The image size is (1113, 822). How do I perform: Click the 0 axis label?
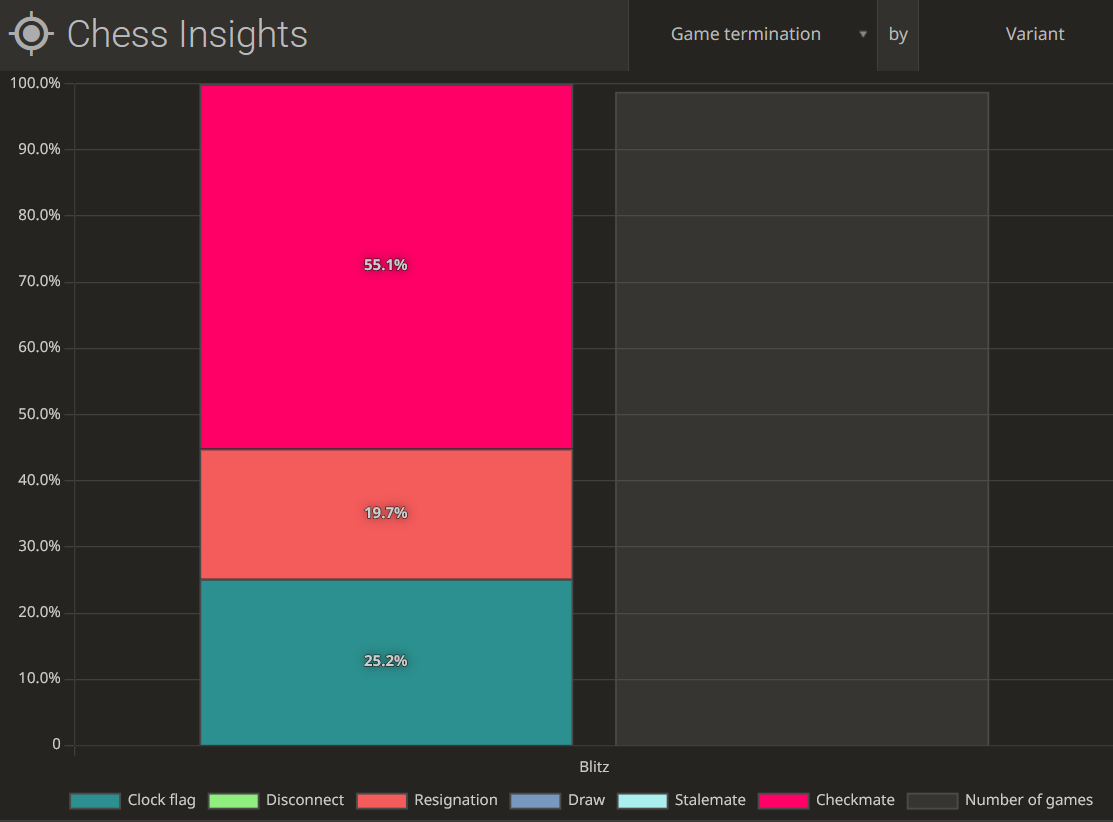[56, 744]
